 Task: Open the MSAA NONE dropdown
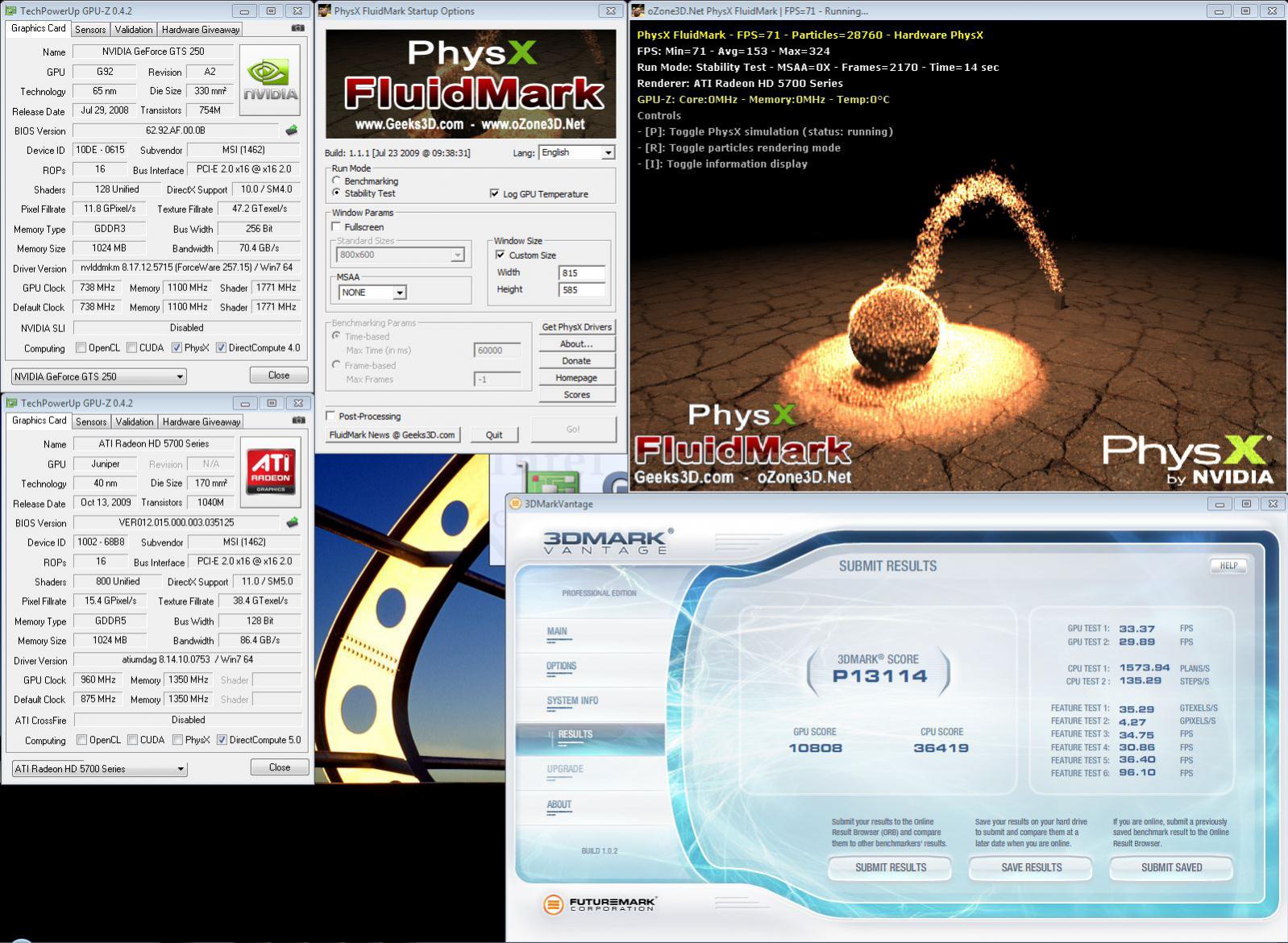tap(372, 293)
